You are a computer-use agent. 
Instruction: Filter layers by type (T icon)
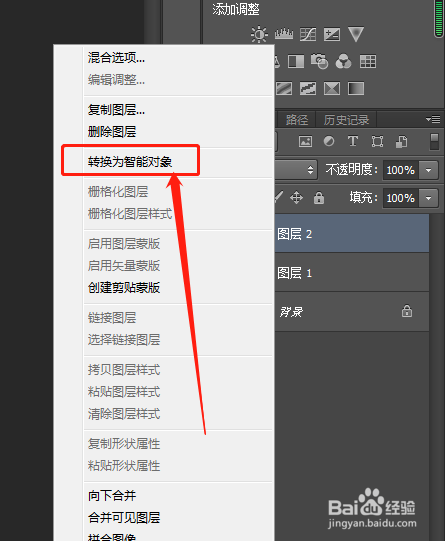pyautogui.click(x=353, y=141)
